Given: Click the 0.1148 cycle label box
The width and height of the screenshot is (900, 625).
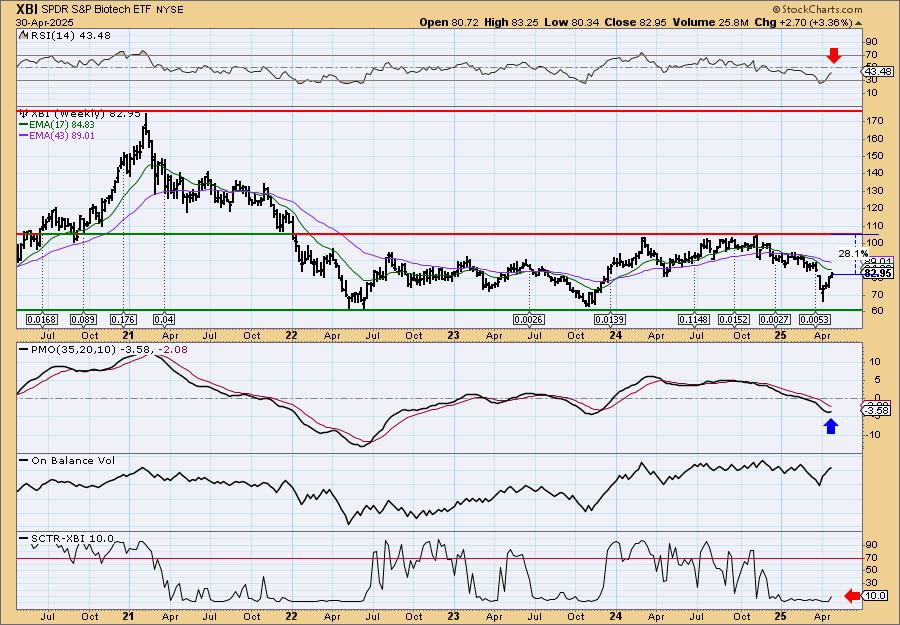Looking at the screenshot, I should pos(694,320).
